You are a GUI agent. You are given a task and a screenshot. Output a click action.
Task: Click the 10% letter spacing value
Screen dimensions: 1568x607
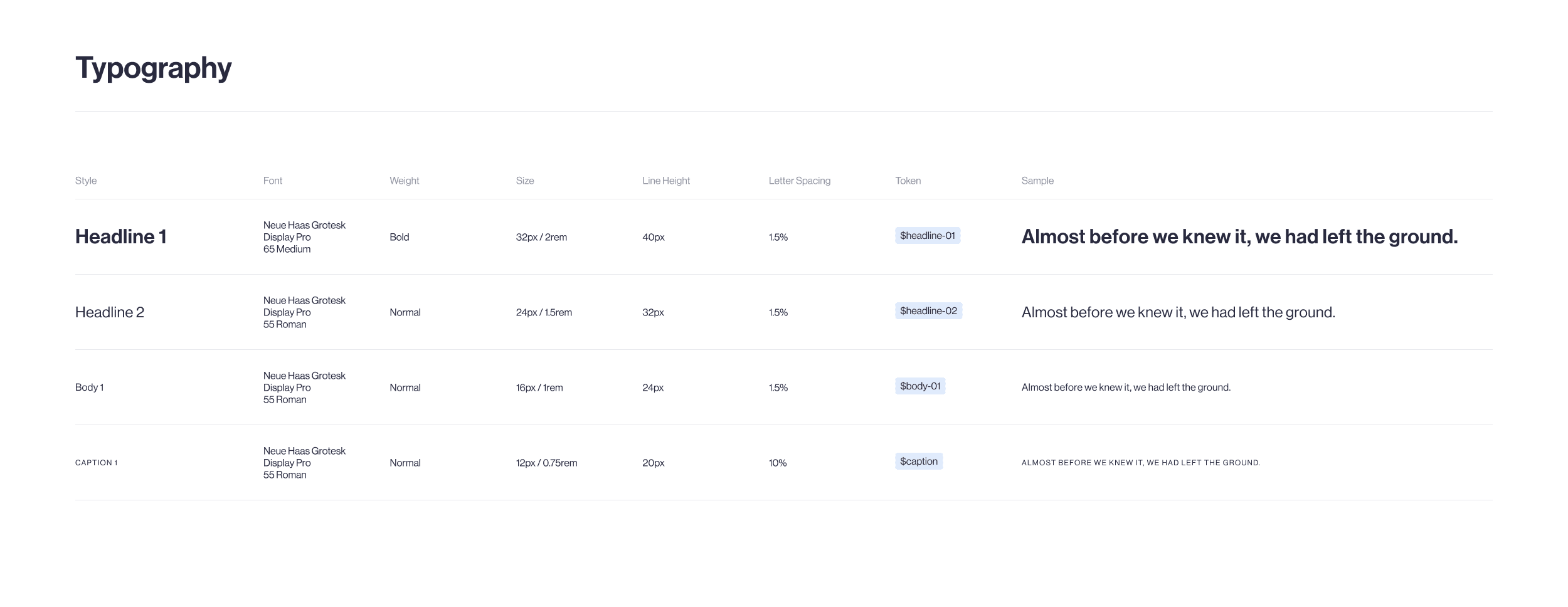pos(778,463)
